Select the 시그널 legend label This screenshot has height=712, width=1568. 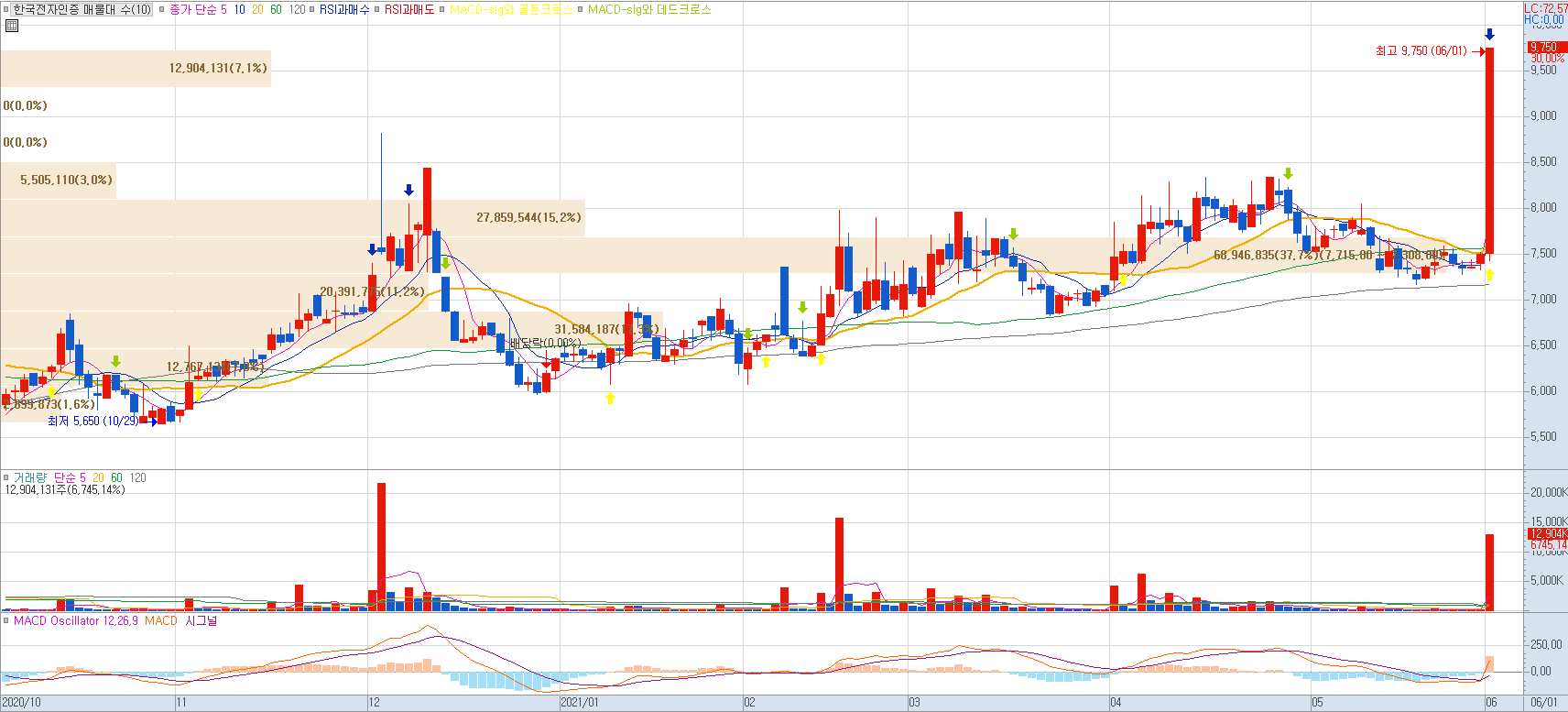pos(201,621)
